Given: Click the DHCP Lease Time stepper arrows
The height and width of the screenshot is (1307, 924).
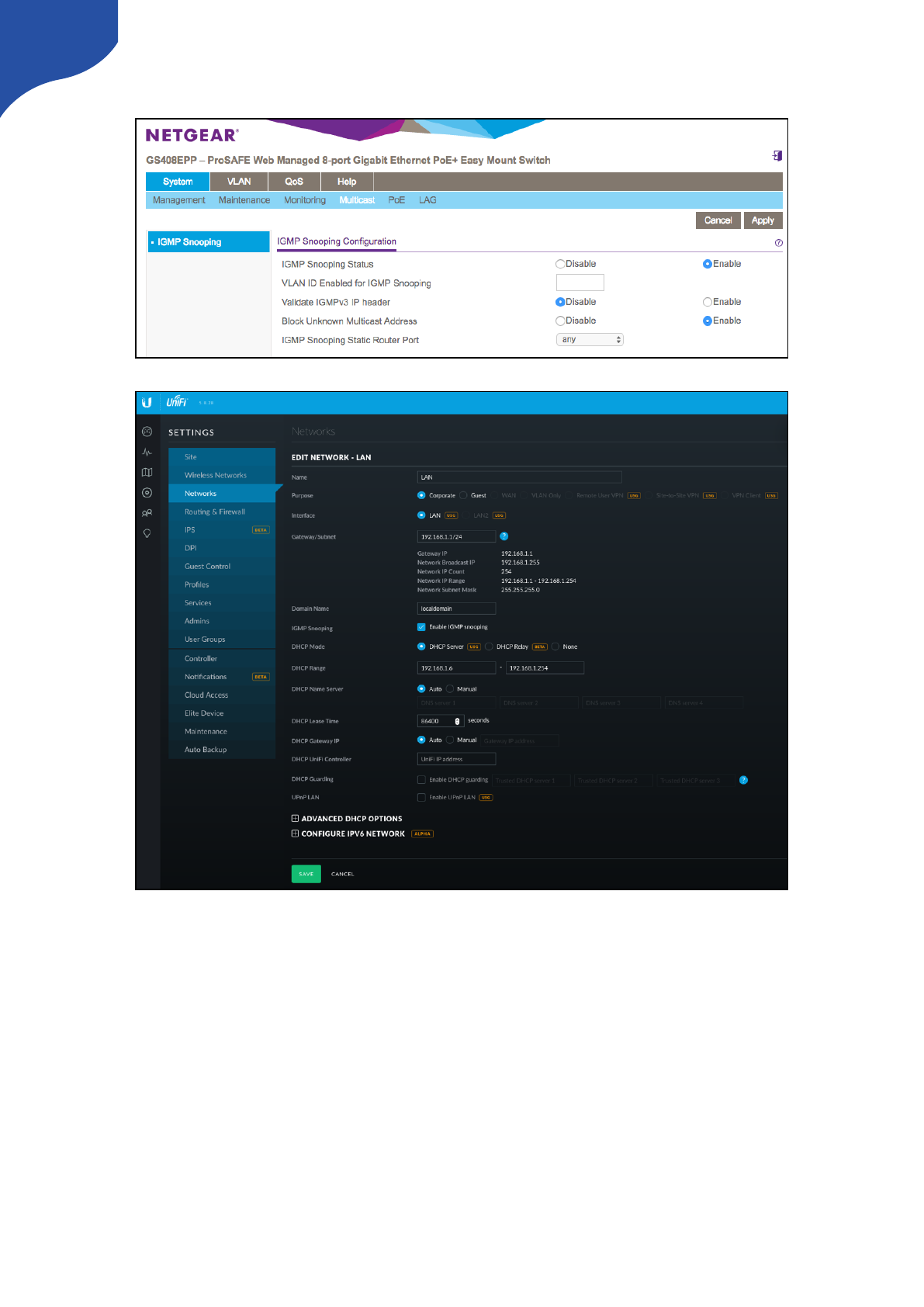Looking at the screenshot, I should 457,721.
